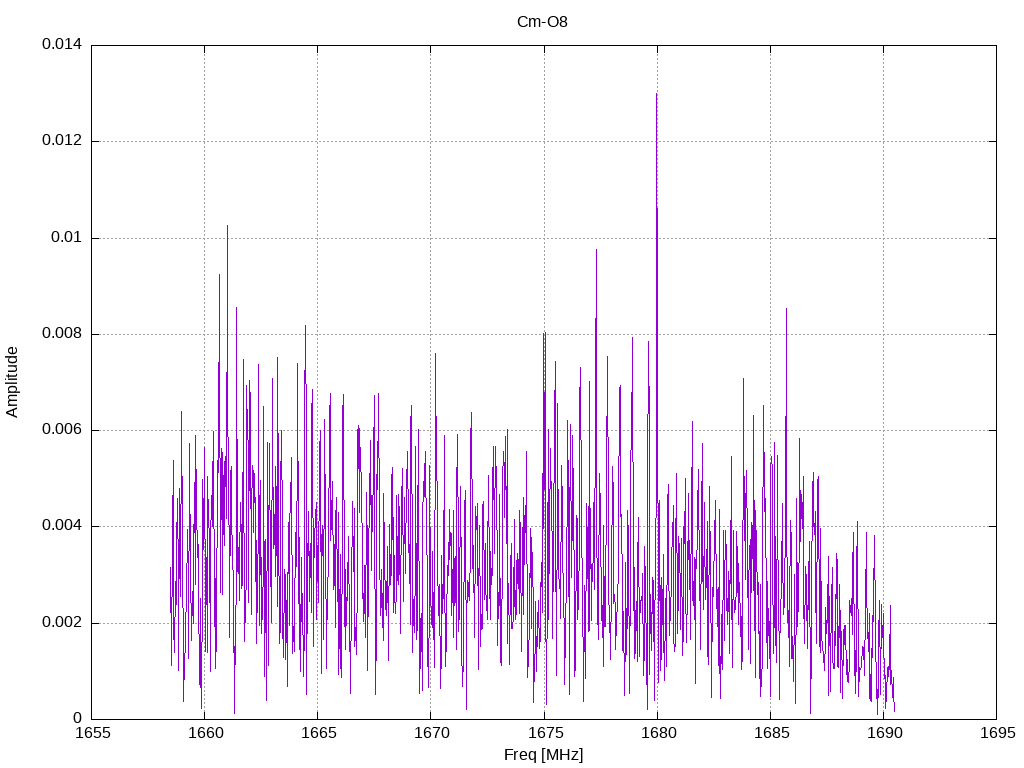
Task: Click the x-axis tick label 1690
Action: (x=885, y=733)
